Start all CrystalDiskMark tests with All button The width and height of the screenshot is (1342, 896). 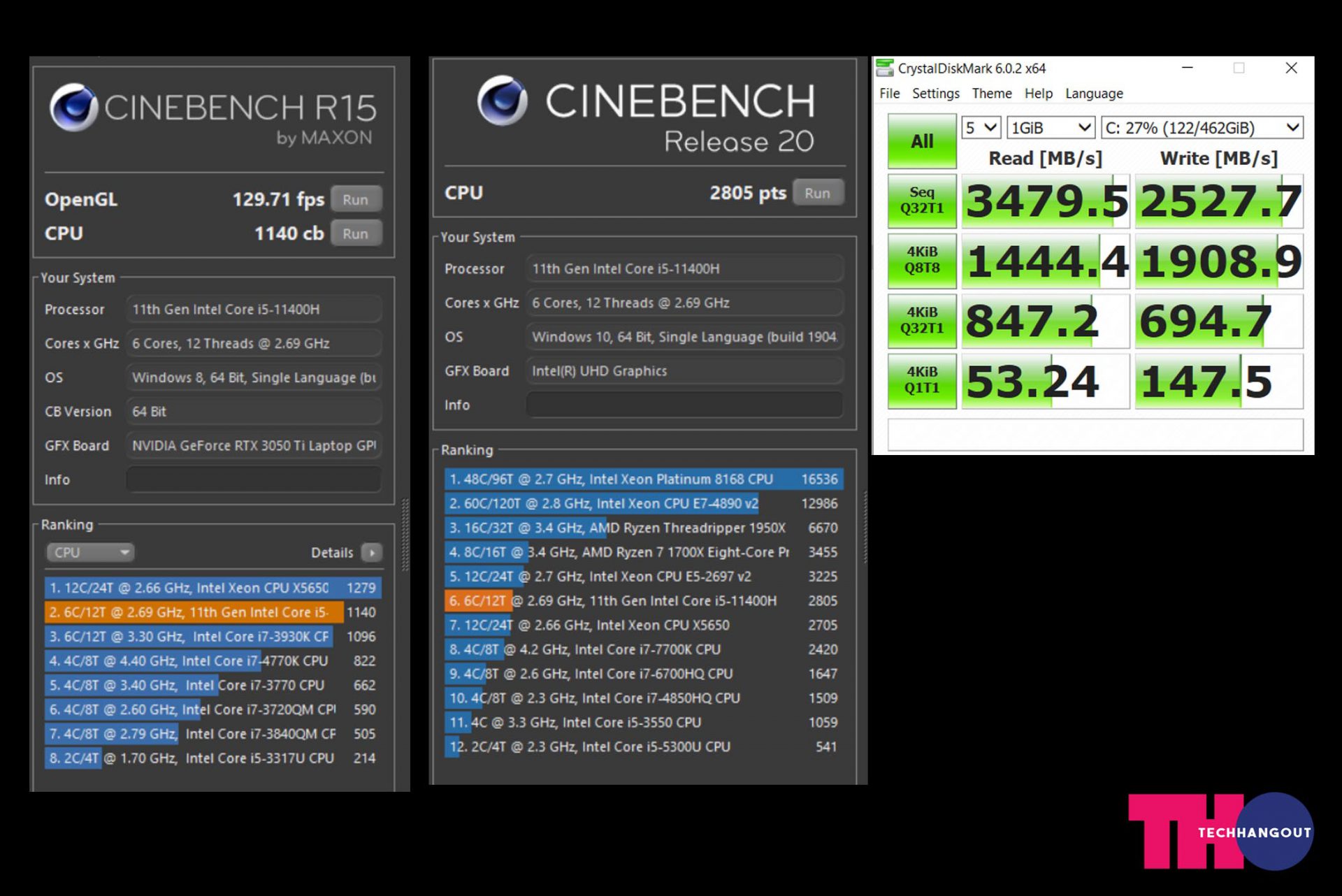[922, 141]
